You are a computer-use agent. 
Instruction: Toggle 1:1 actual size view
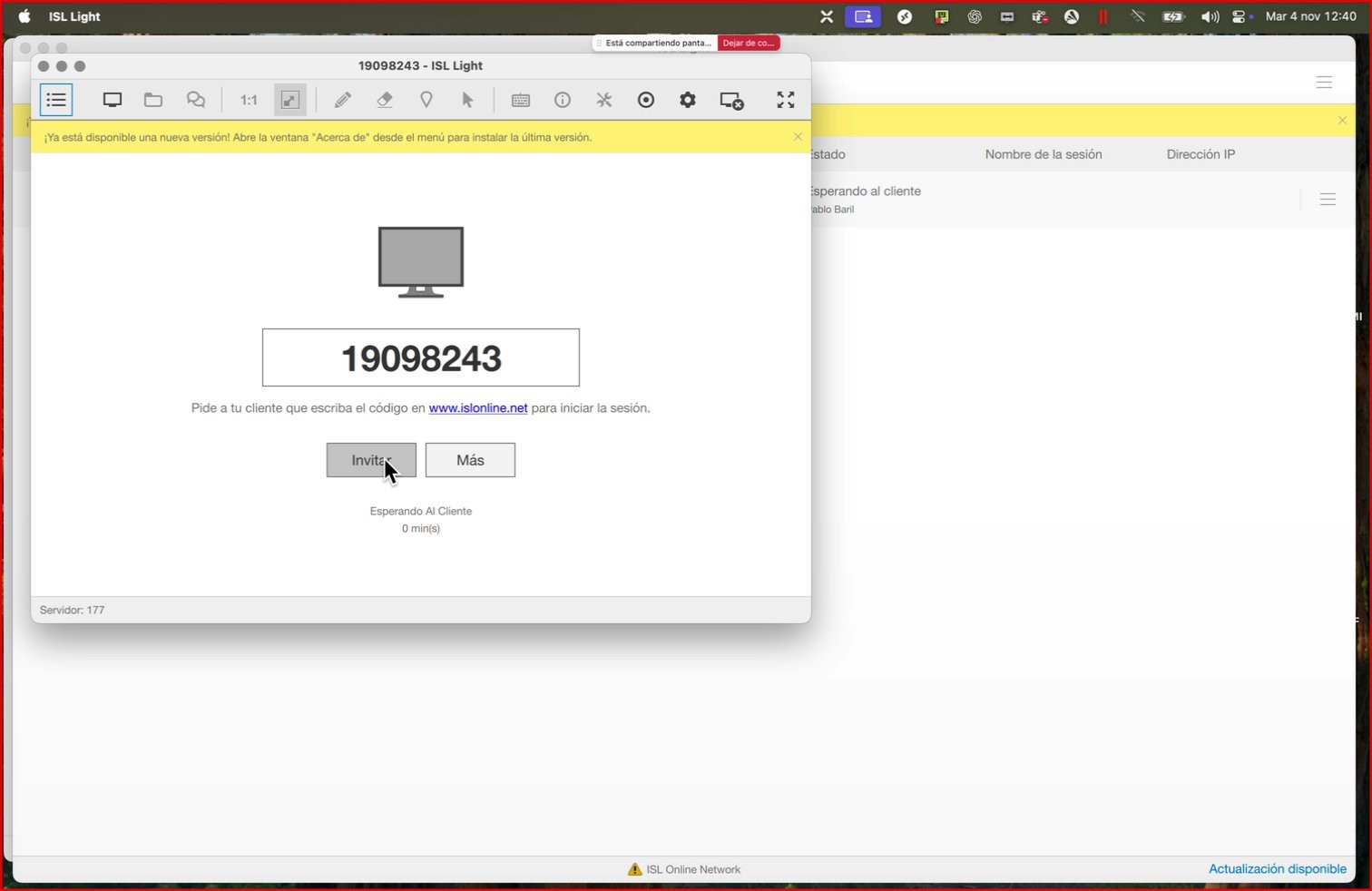249,100
